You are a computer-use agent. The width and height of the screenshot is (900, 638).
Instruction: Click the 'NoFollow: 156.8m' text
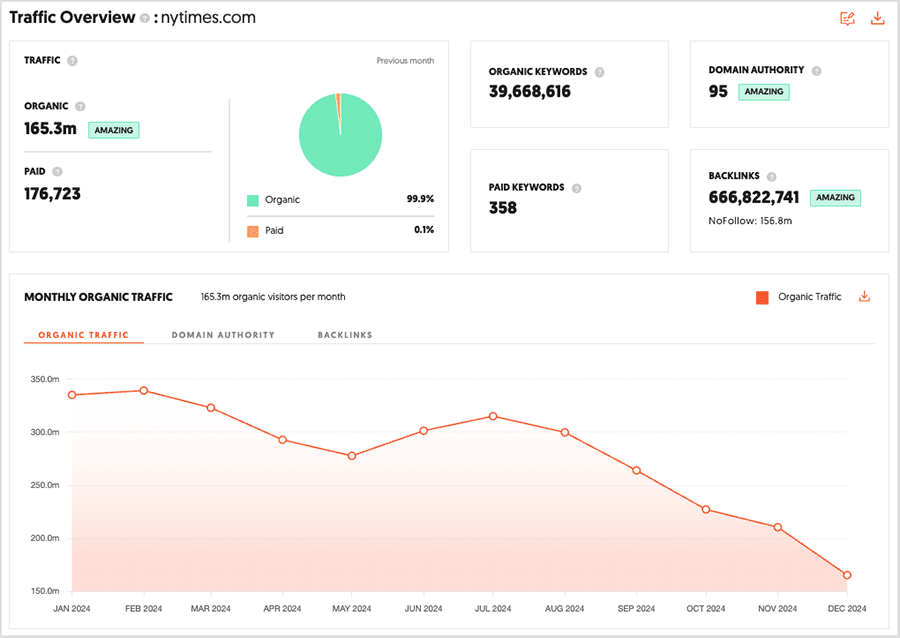750,221
